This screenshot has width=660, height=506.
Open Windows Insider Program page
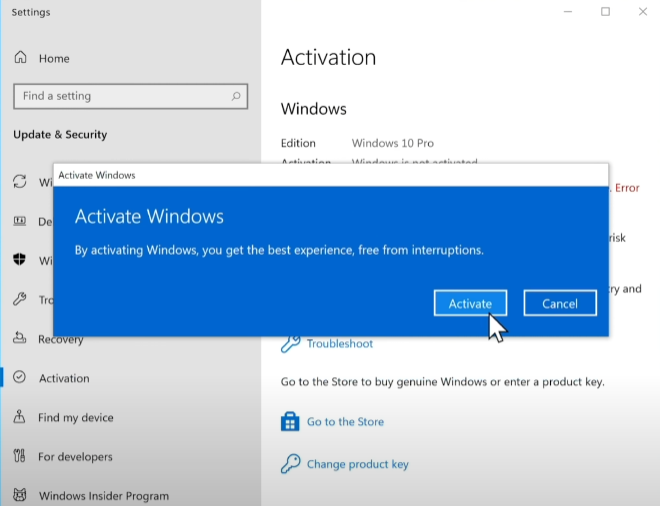(104, 496)
